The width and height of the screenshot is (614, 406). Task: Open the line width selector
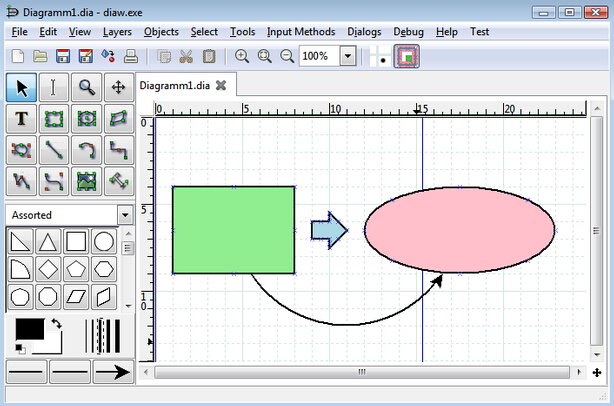[103, 336]
